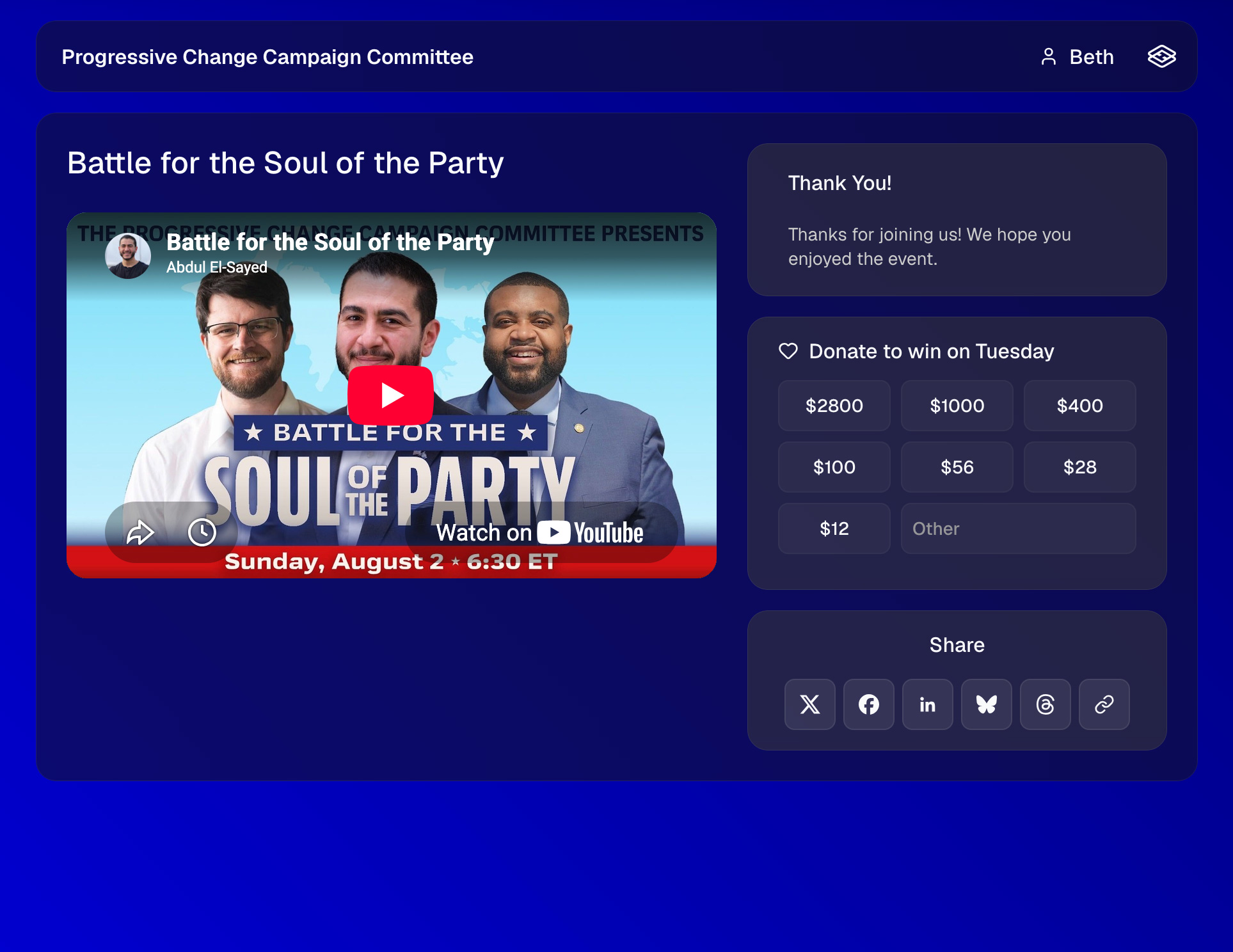Play the Battle for the Soul video
The image size is (1233, 952).
pyautogui.click(x=390, y=395)
